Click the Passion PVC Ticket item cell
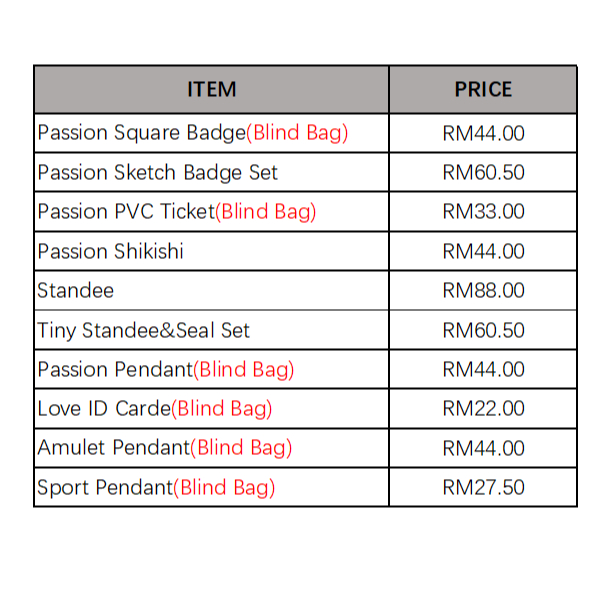 point(177,212)
